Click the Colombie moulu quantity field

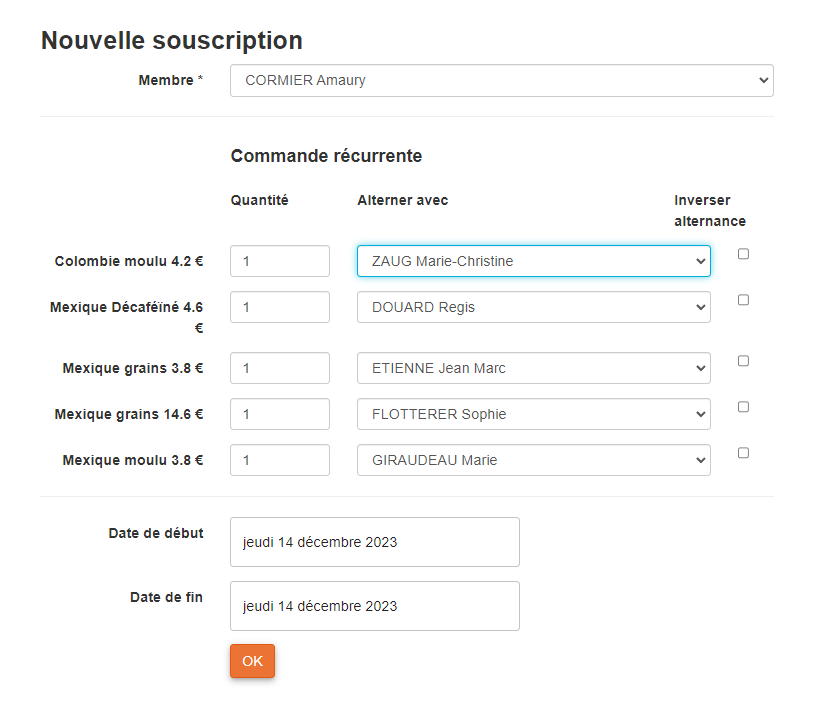(x=279, y=261)
